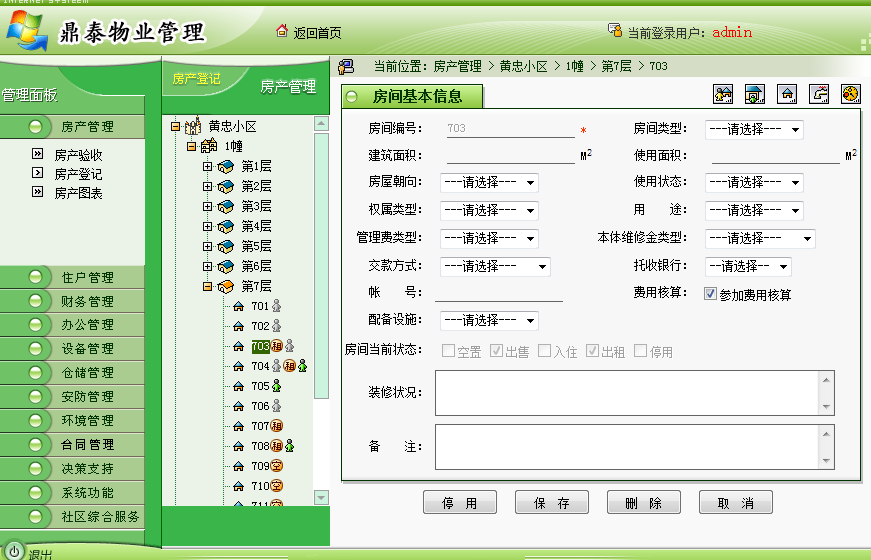Click the location icon before 当前位置
Screen dimensions: 871x560
click(x=346, y=67)
